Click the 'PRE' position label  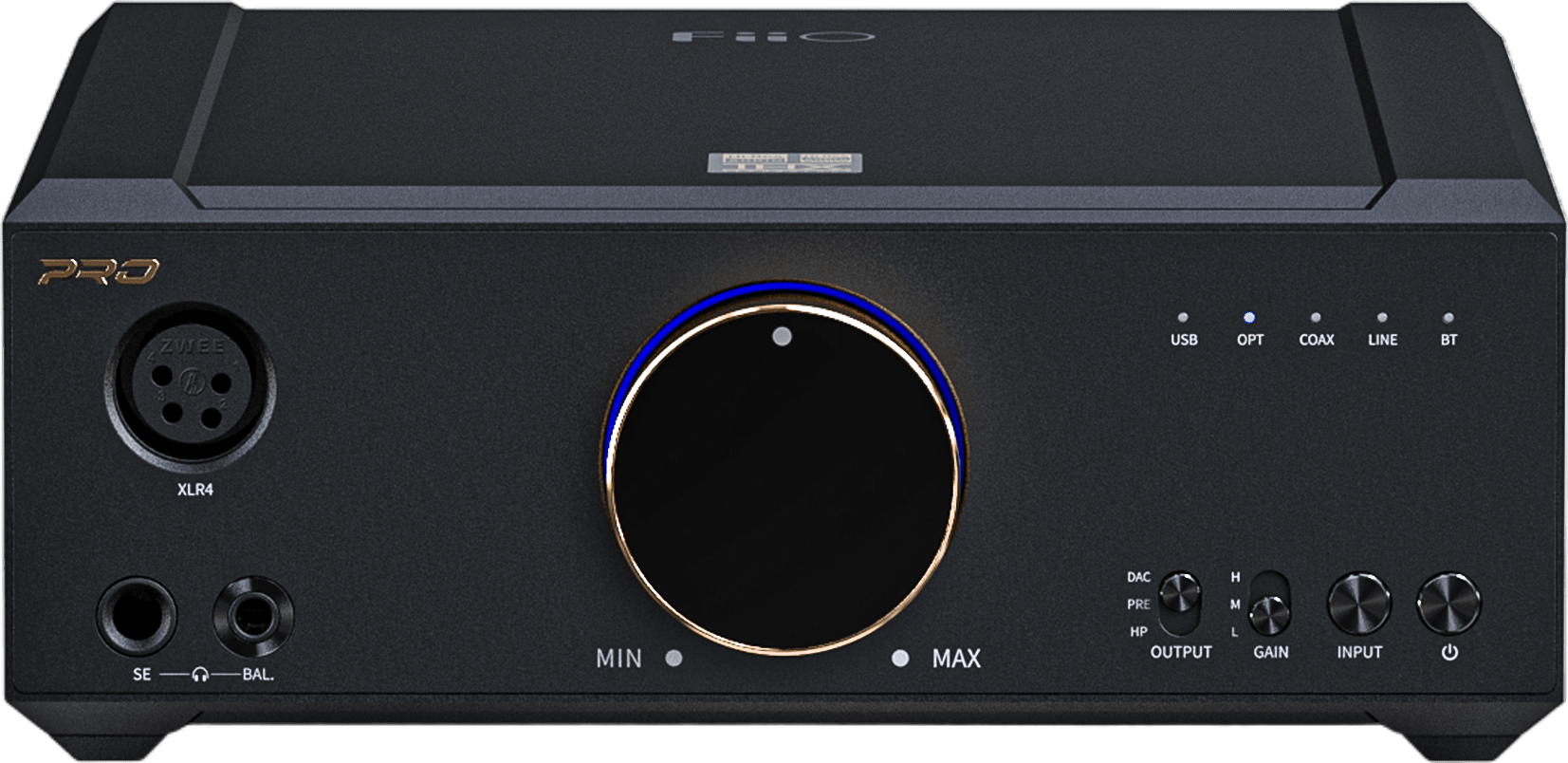(1138, 604)
